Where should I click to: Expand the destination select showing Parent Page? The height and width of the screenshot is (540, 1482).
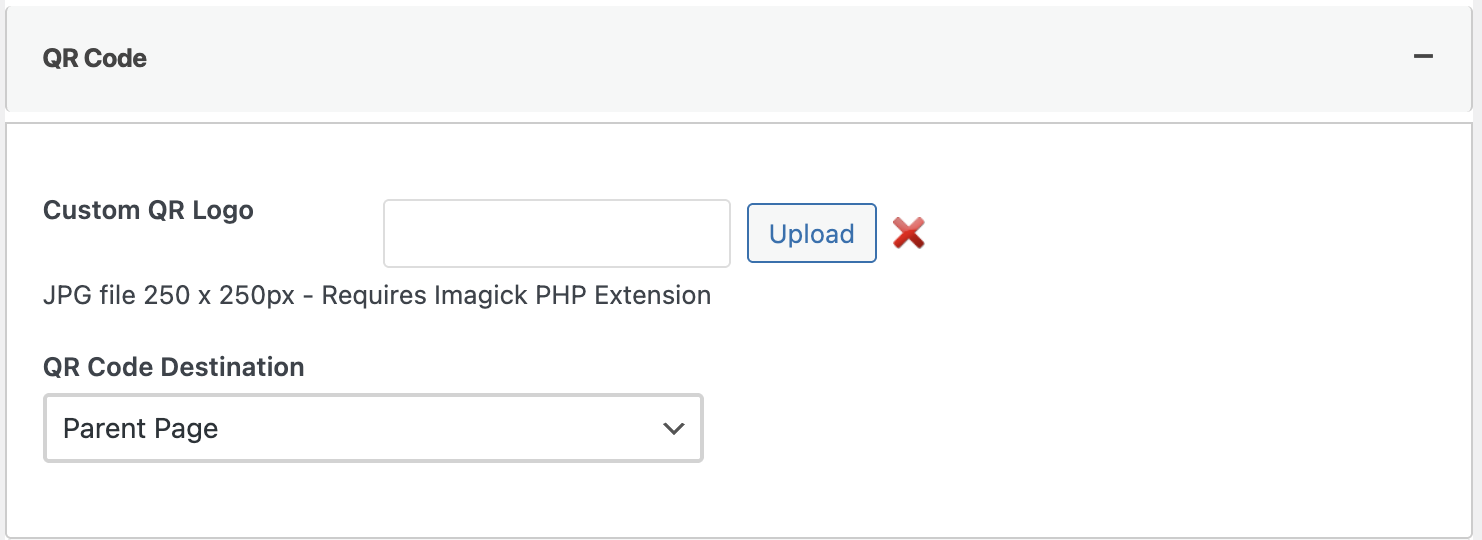373,428
